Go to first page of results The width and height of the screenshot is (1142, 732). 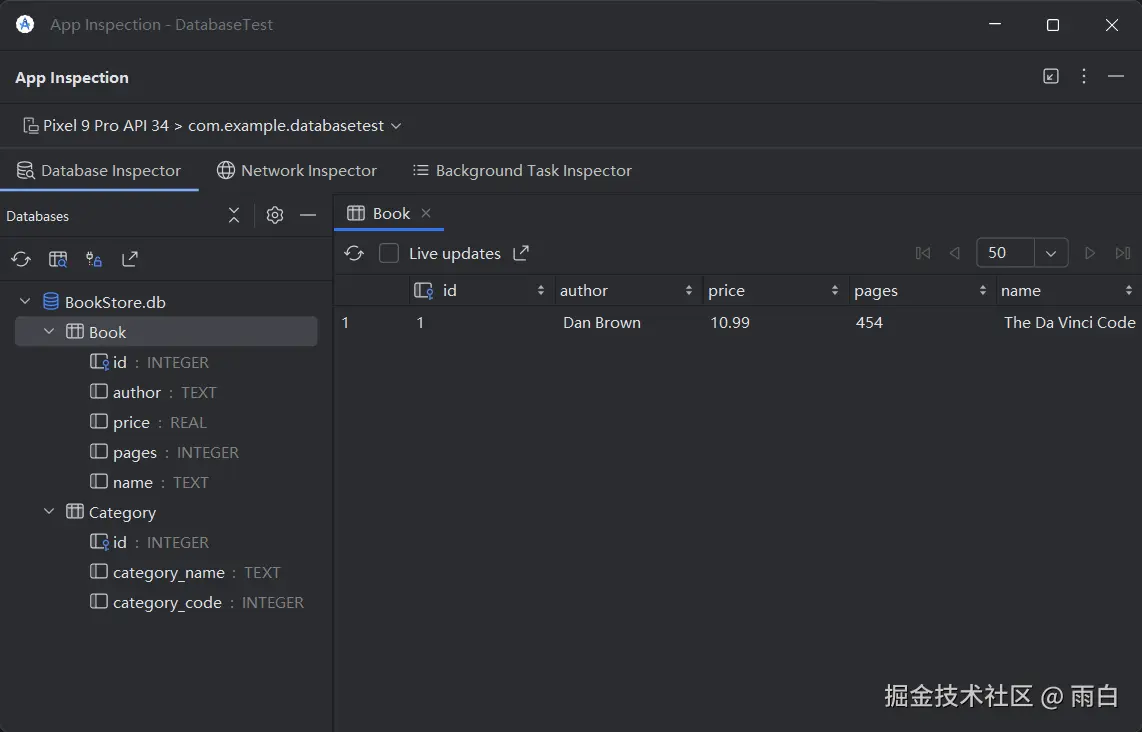923,253
